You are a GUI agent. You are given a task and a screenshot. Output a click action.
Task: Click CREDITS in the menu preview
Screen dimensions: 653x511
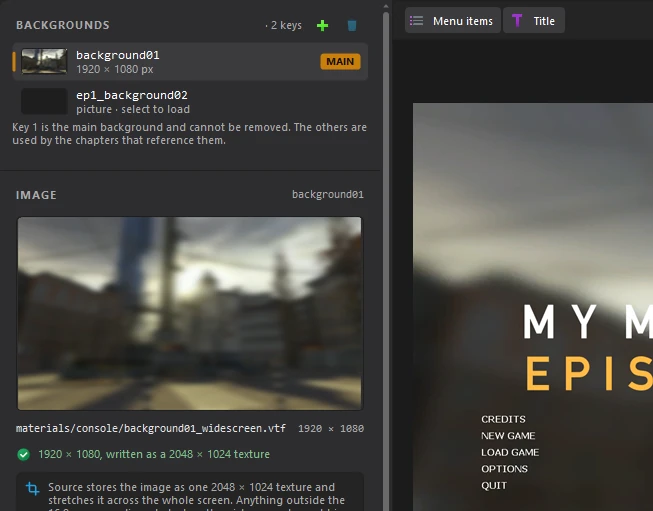coord(503,419)
